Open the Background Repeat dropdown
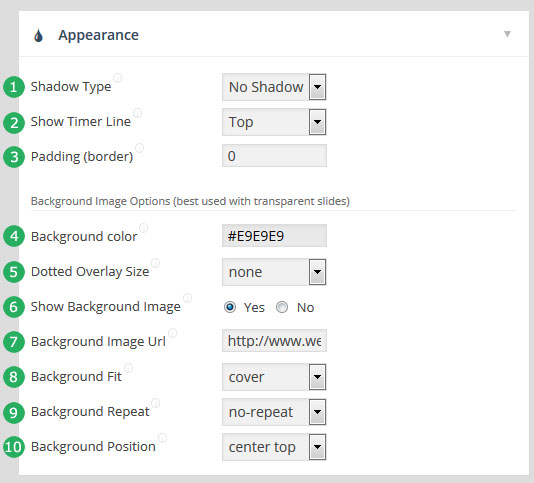The width and height of the screenshot is (534, 483). point(274,412)
